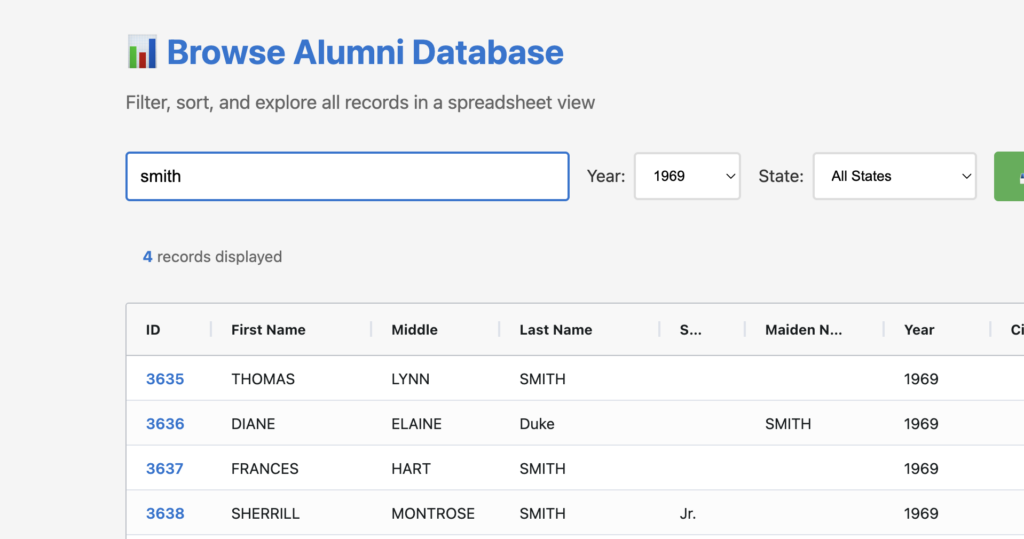Click the search field containing smith
The height and width of the screenshot is (539, 1024).
347,176
